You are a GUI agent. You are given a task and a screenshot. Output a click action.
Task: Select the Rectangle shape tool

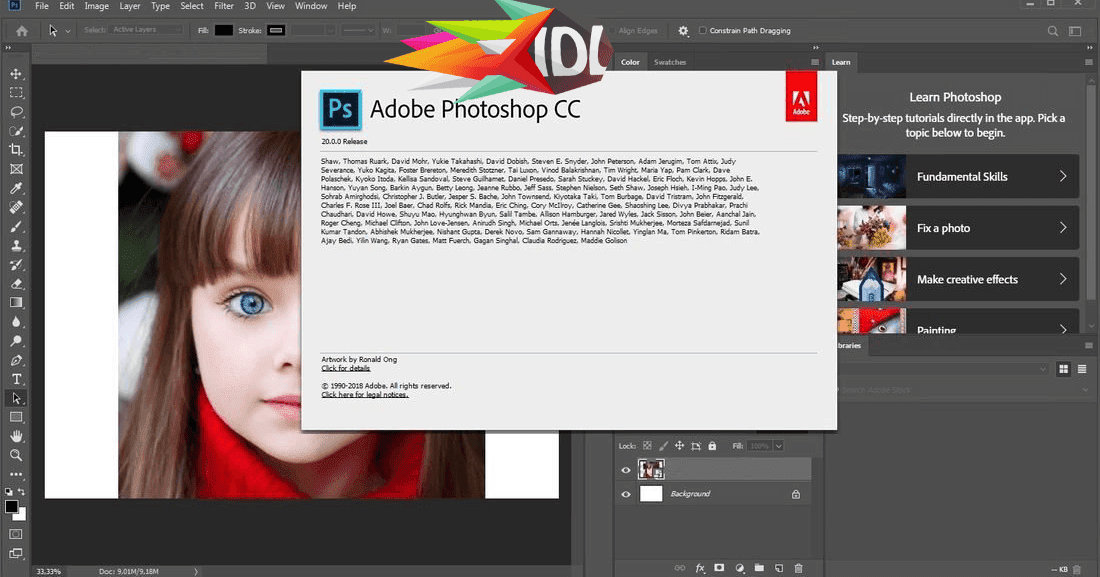(x=16, y=417)
